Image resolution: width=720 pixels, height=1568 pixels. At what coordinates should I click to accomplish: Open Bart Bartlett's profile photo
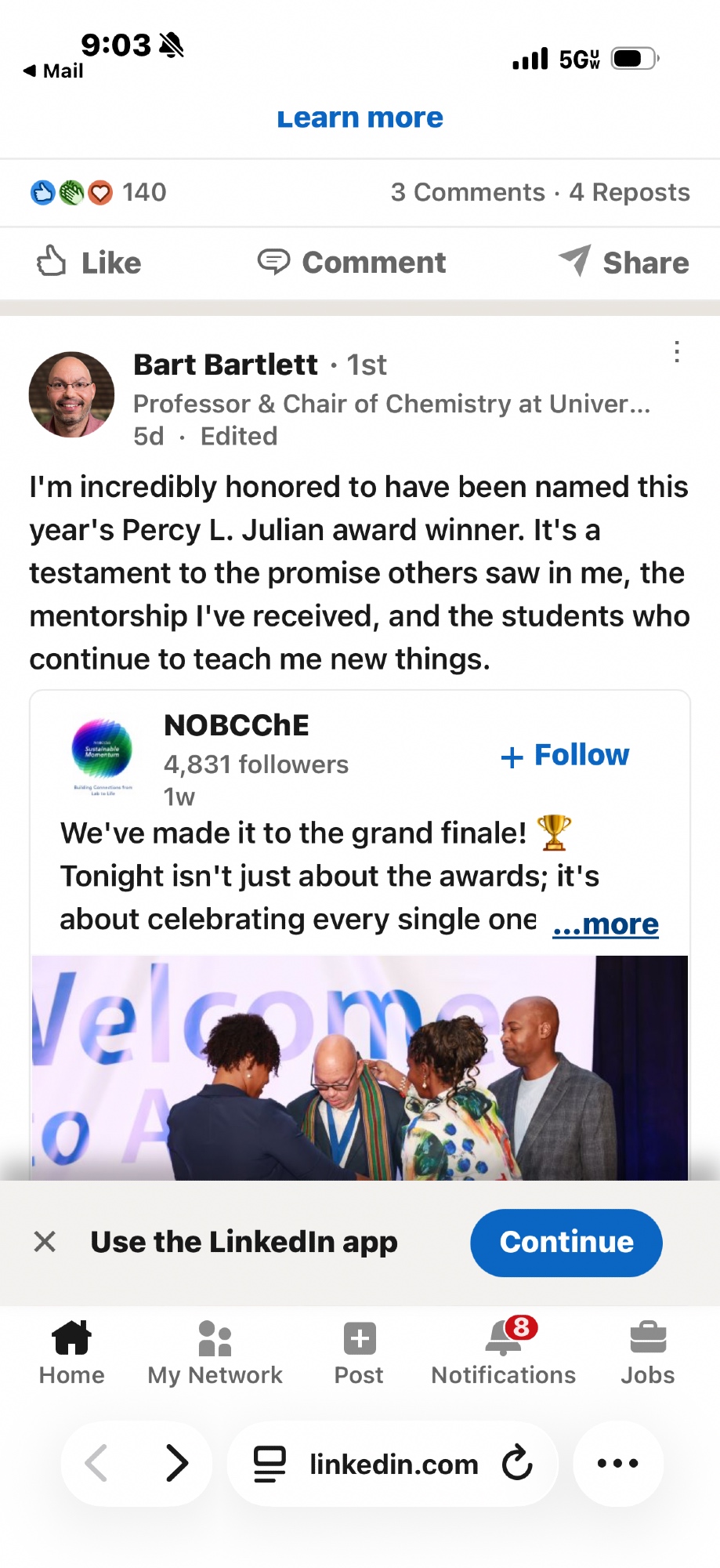tap(71, 394)
